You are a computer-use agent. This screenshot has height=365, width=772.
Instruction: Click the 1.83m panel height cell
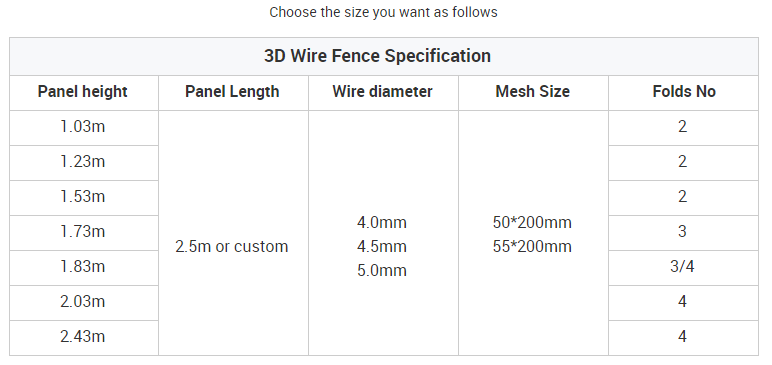click(x=83, y=267)
